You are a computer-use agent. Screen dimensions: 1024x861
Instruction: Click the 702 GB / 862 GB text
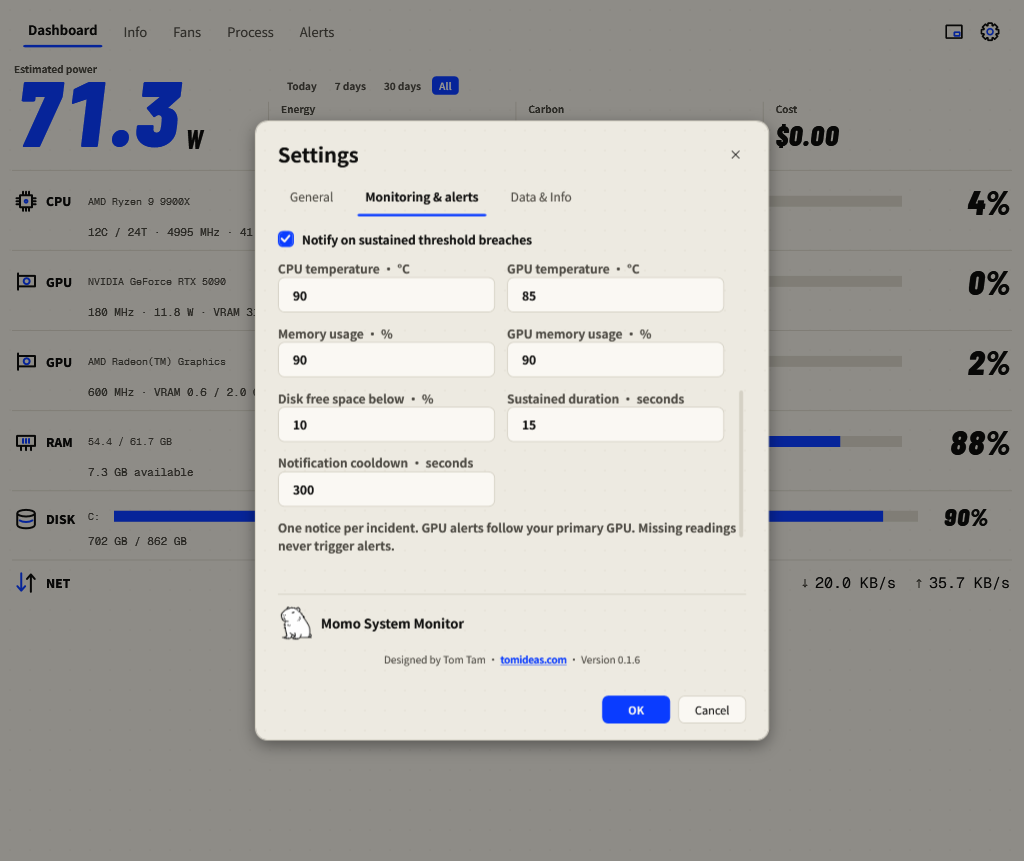(x=137, y=541)
